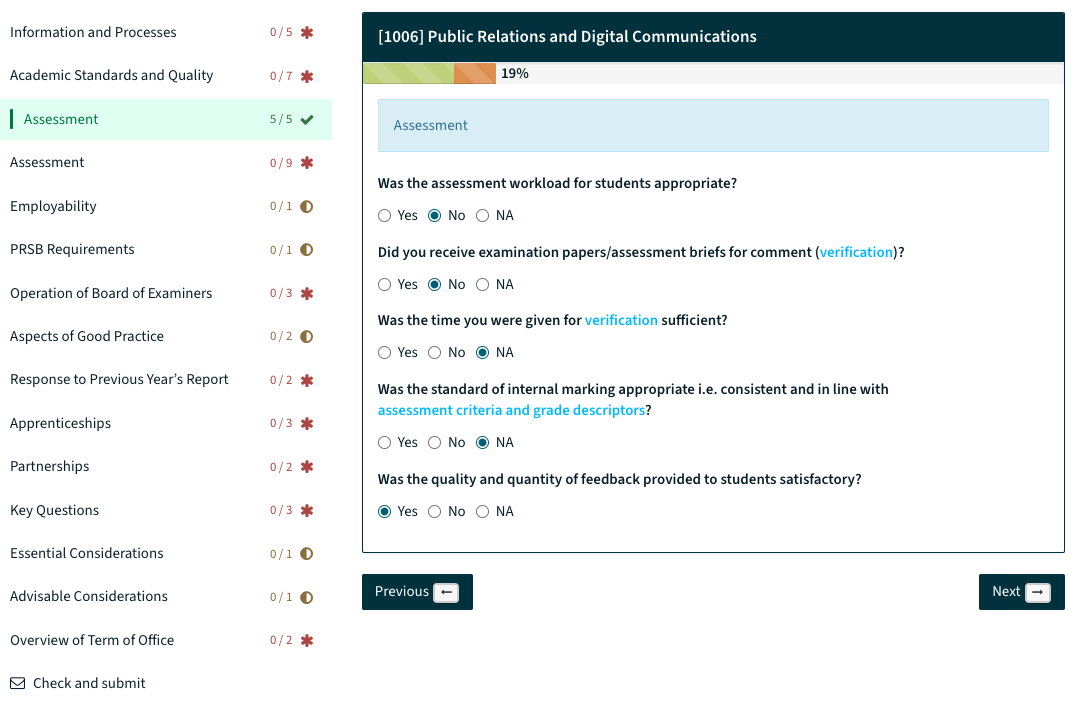Click the red asterisk next to Academic Standards and Quality
1075x704 pixels.
[x=307, y=76]
